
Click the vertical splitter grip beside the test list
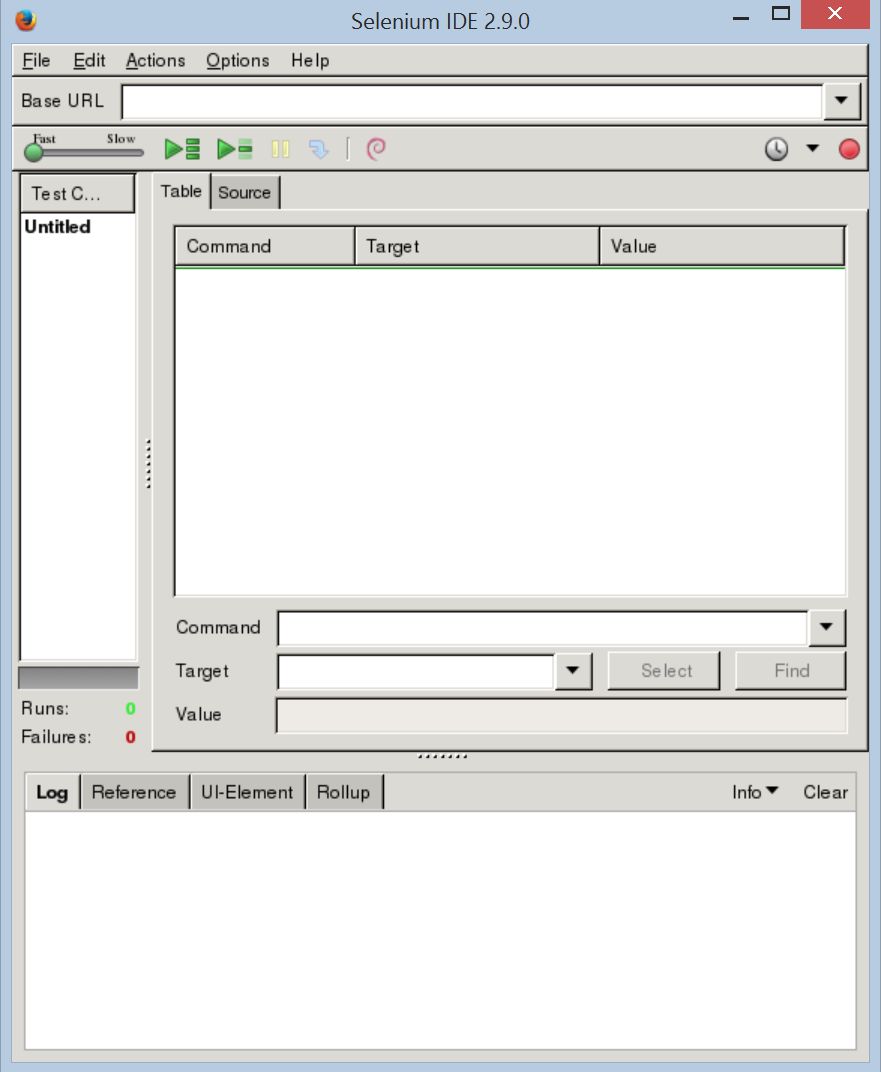tap(148, 464)
